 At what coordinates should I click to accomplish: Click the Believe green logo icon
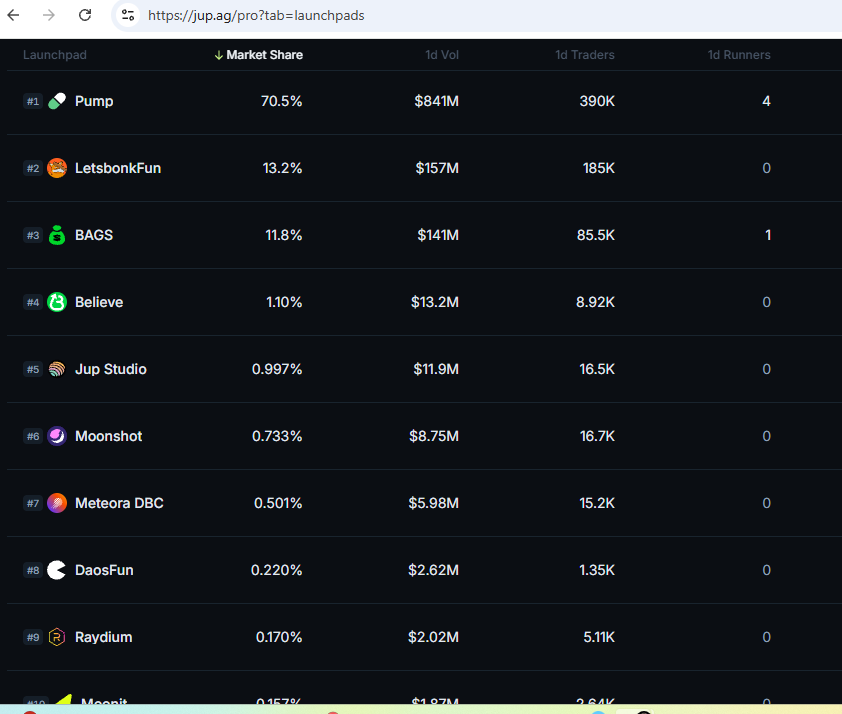57,302
